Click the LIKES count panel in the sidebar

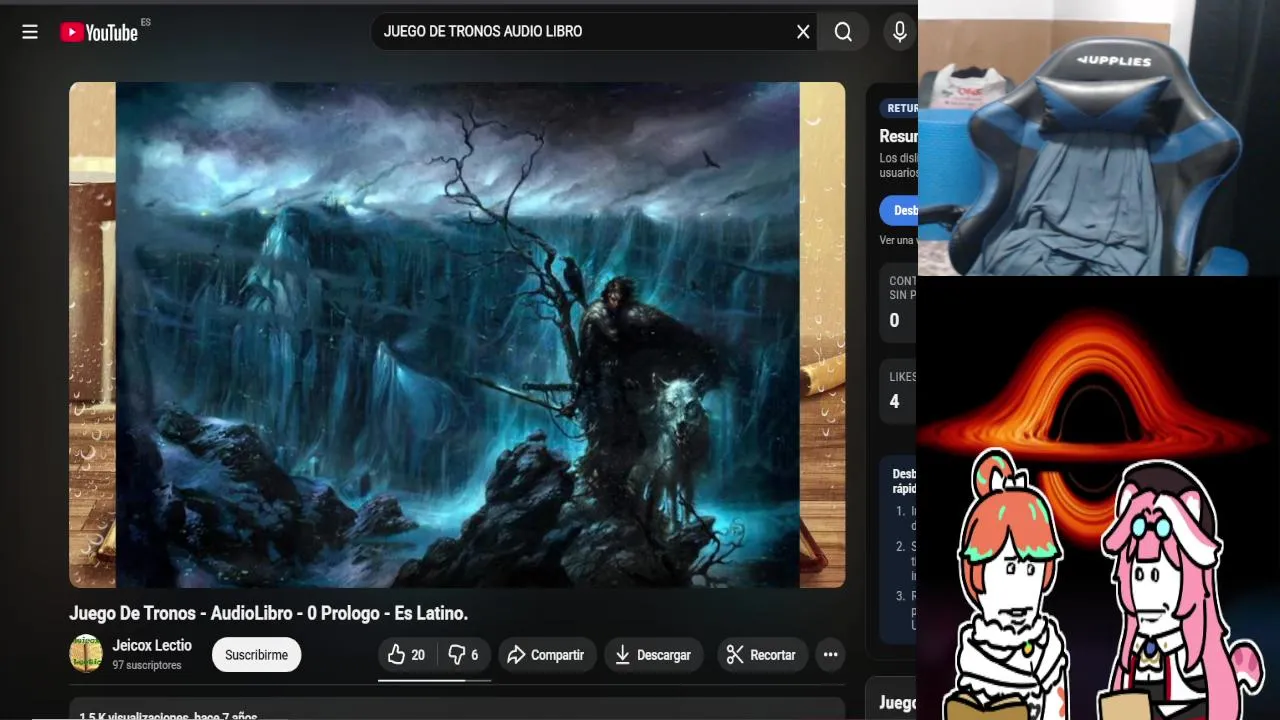click(898, 390)
